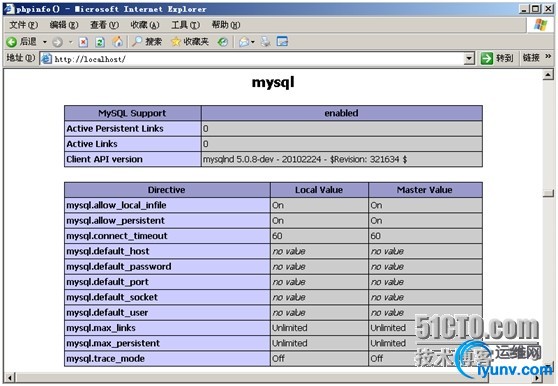
Task: Click mysql.allow_local_infile directive
Action: pos(116,205)
